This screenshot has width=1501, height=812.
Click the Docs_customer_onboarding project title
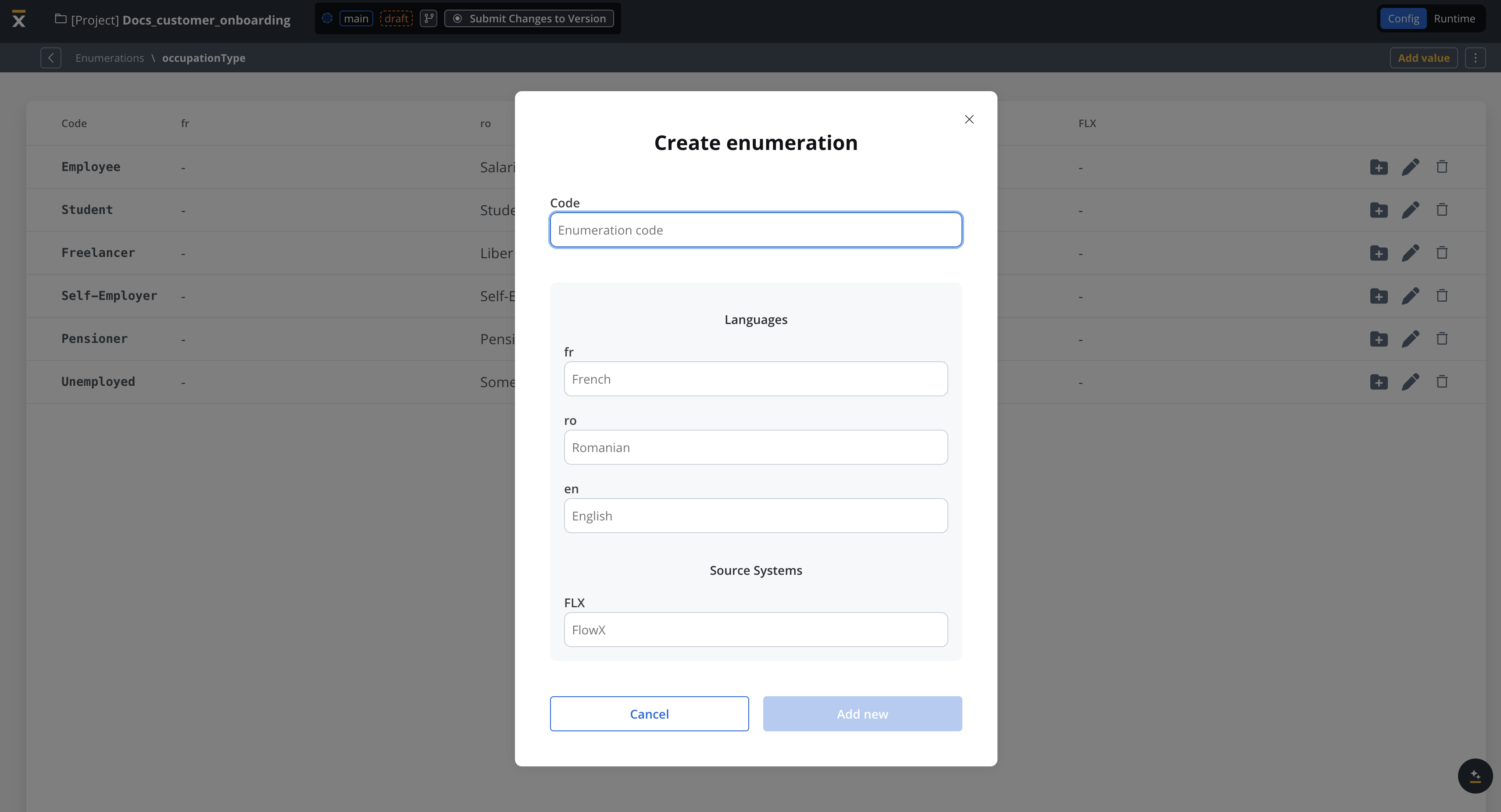click(206, 20)
